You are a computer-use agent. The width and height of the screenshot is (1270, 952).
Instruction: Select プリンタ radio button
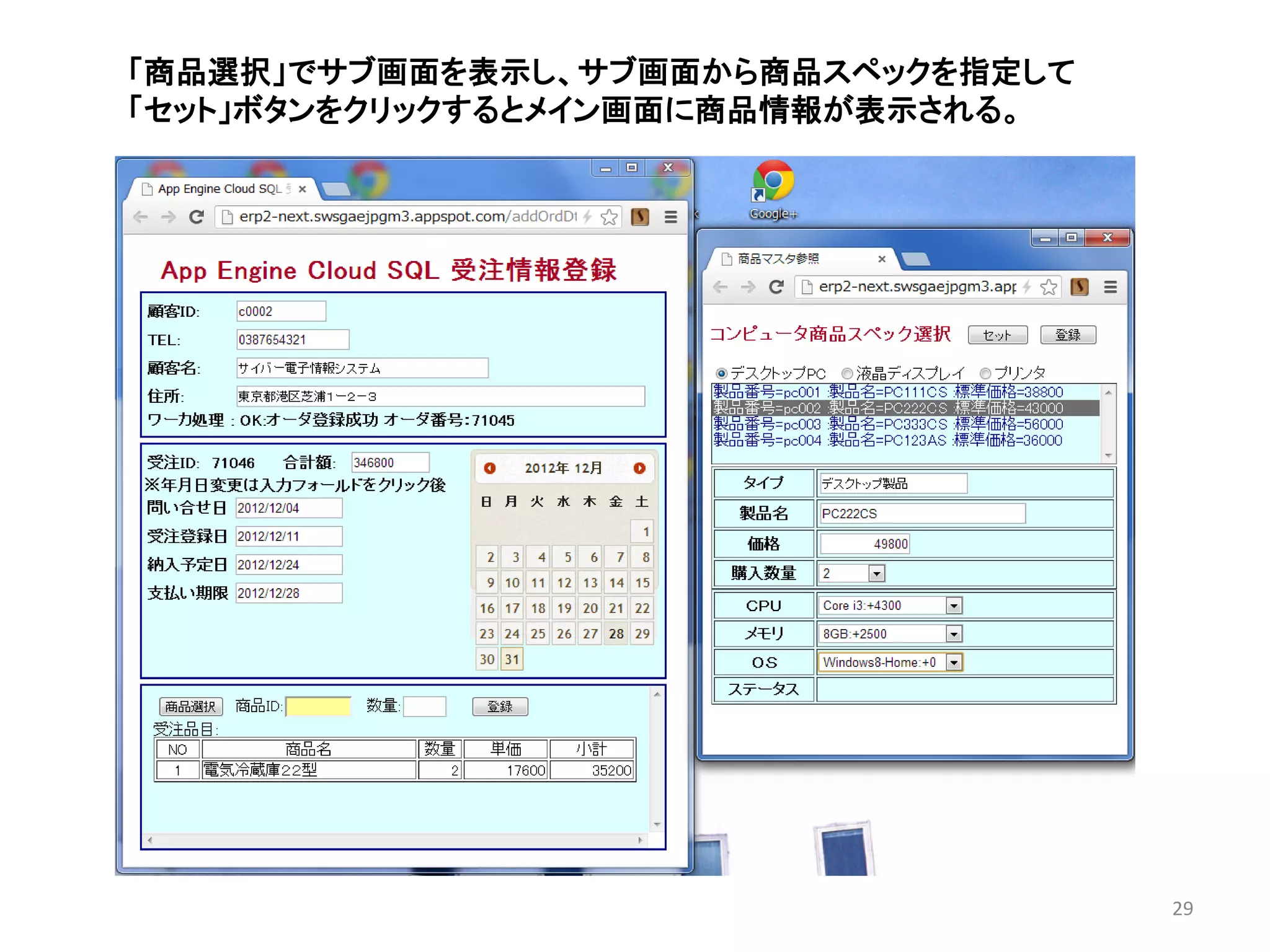point(985,373)
